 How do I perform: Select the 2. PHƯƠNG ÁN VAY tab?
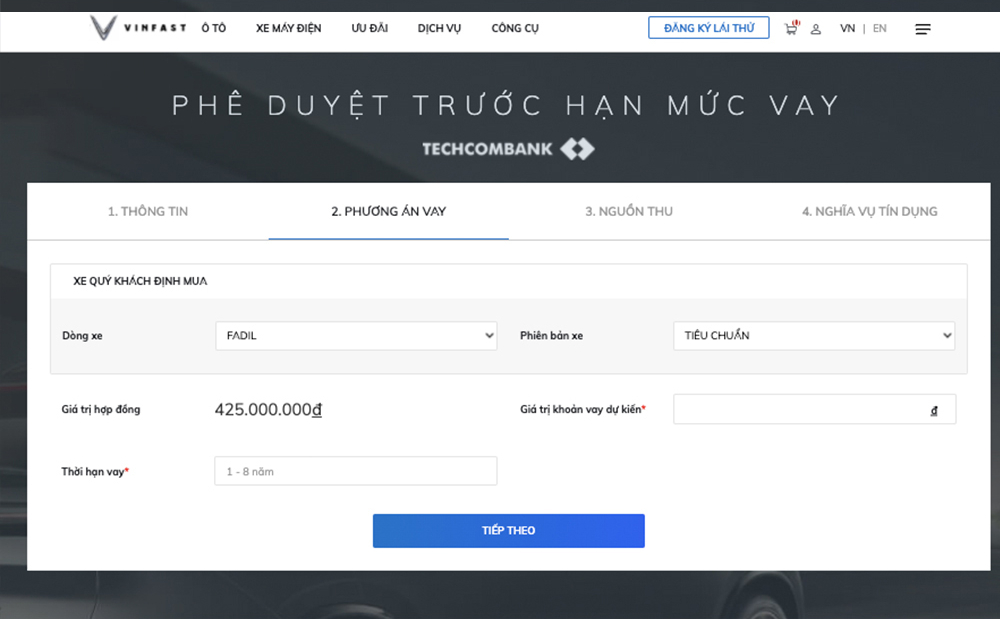[388, 212]
